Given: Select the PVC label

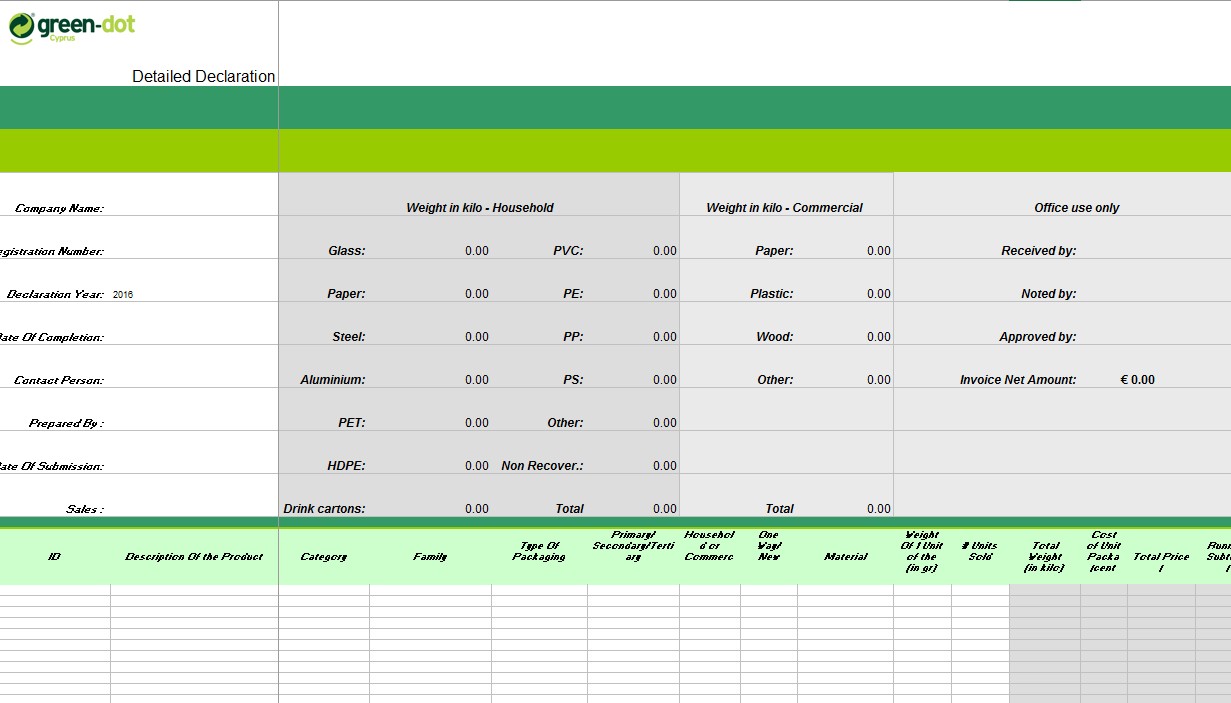Looking at the screenshot, I should pyautogui.click(x=569, y=251).
